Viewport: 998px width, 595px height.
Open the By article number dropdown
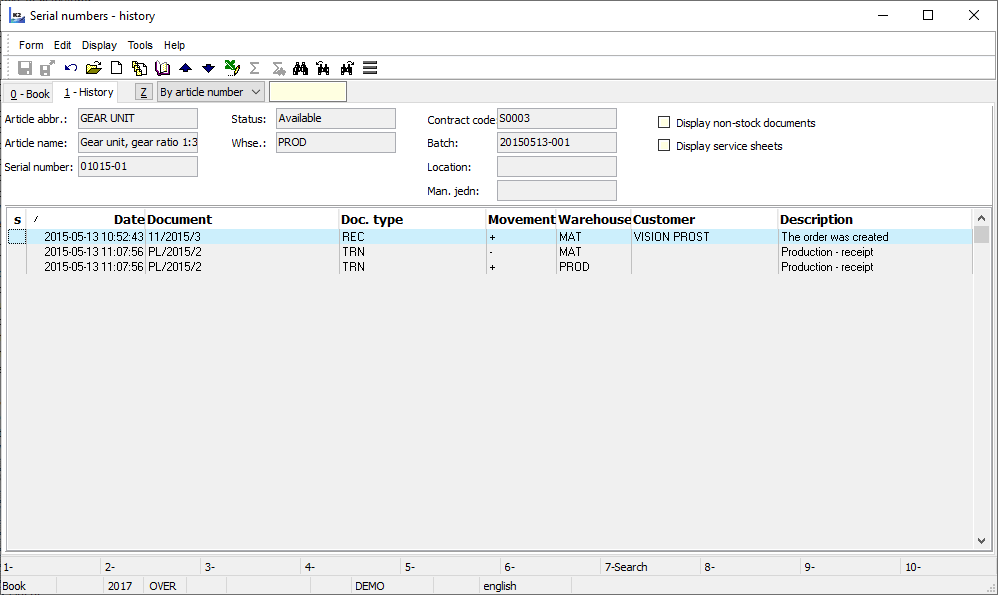[x=210, y=92]
